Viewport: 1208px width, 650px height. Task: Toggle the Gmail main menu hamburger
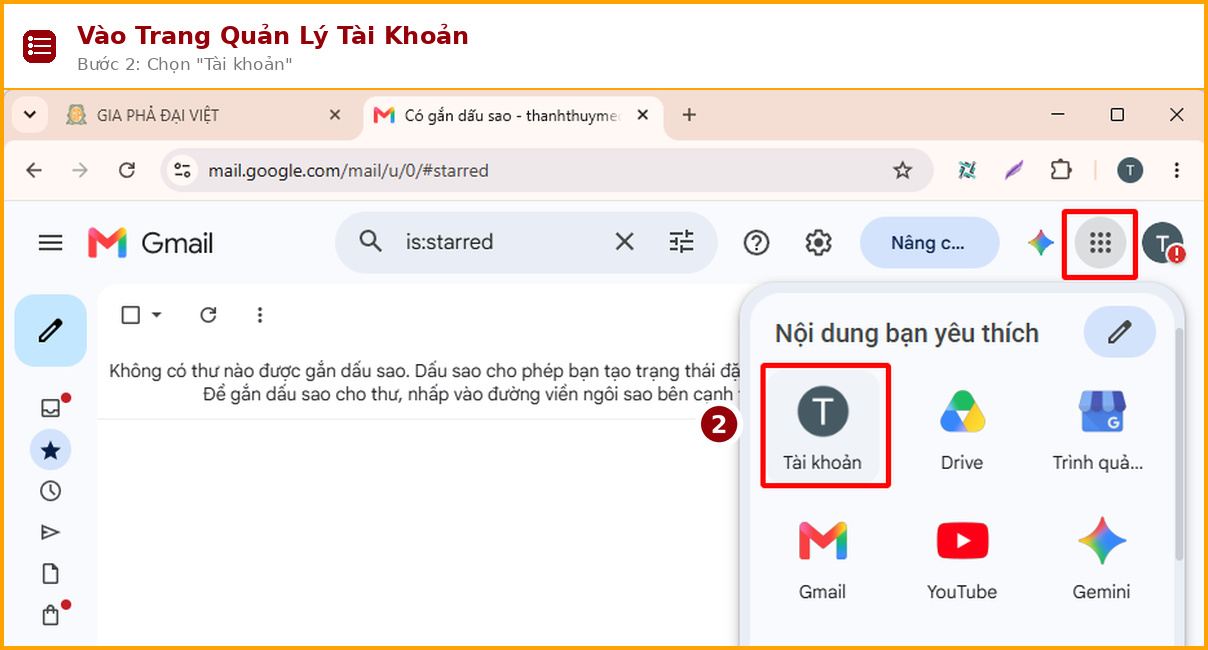click(50, 242)
